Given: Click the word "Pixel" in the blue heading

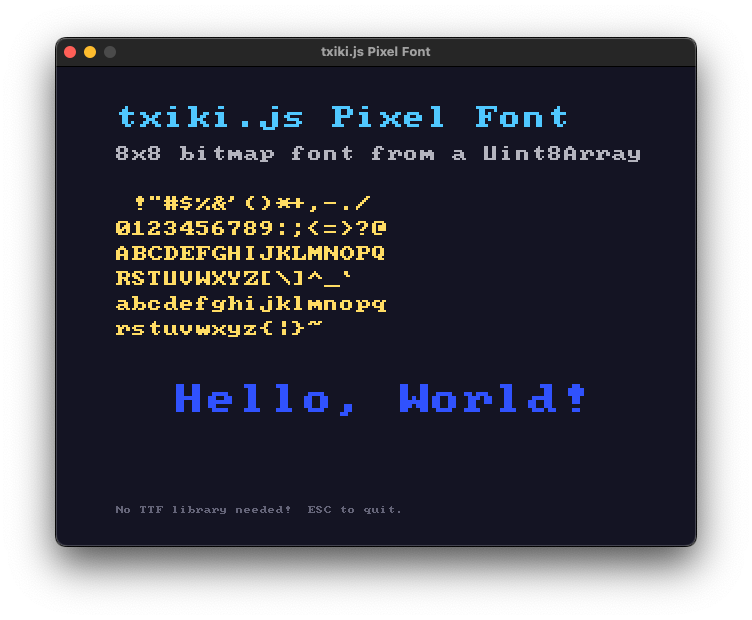Looking at the screenshot, I should [389, 118].
